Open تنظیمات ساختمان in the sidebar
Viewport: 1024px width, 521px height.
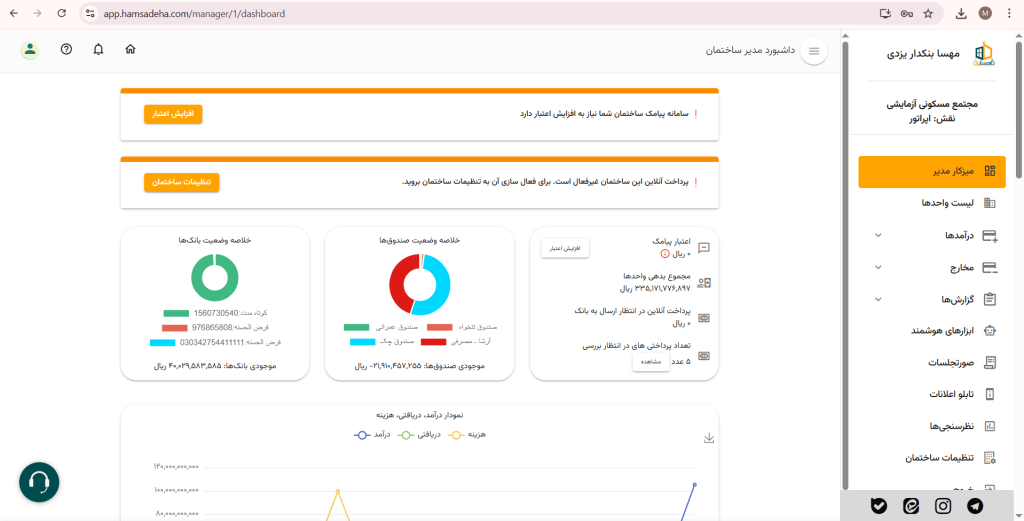tap(932, 458)
